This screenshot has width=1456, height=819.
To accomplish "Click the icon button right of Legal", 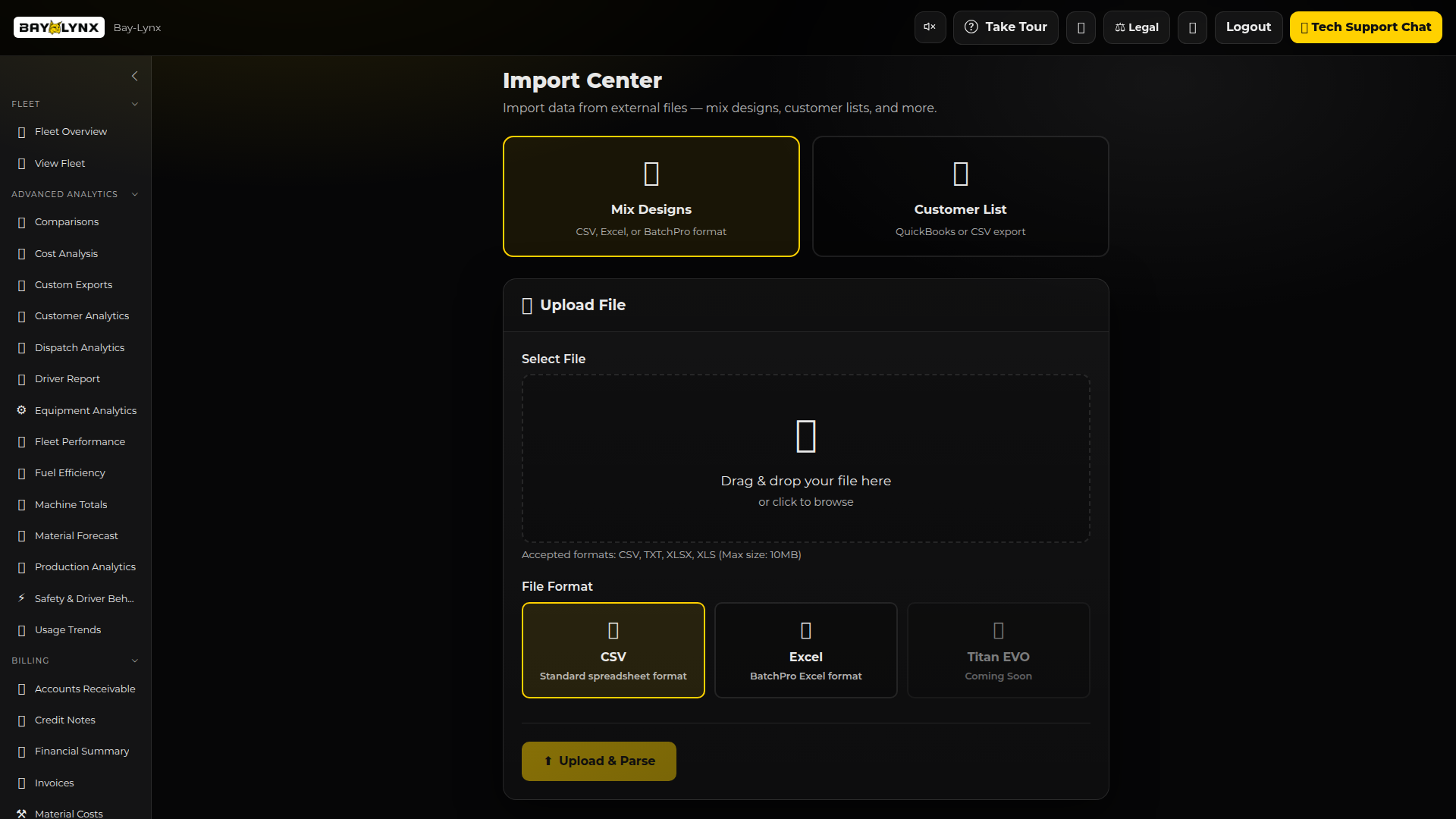I will (1192, 27).
